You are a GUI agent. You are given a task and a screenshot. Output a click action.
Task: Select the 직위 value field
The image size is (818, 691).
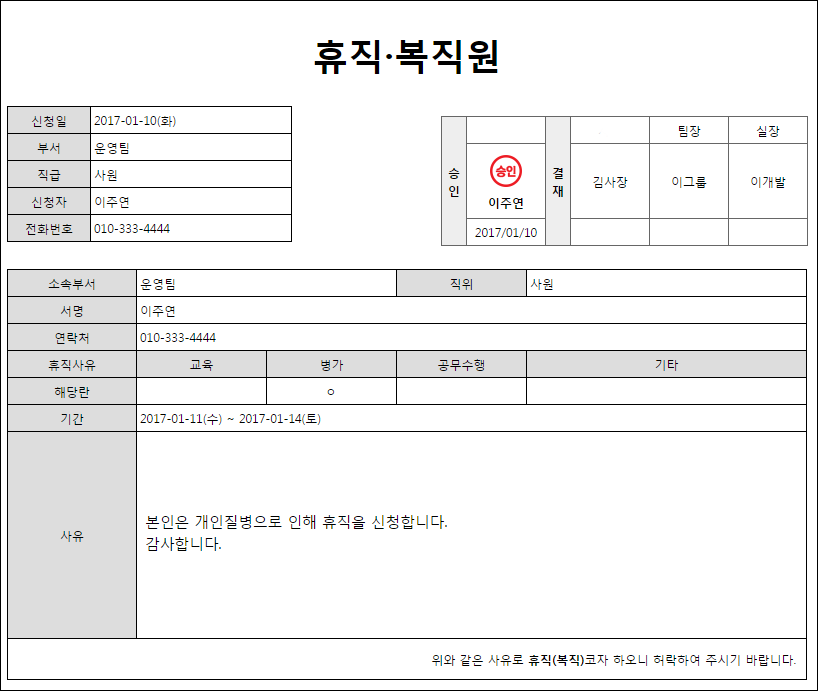pos(666,284)
